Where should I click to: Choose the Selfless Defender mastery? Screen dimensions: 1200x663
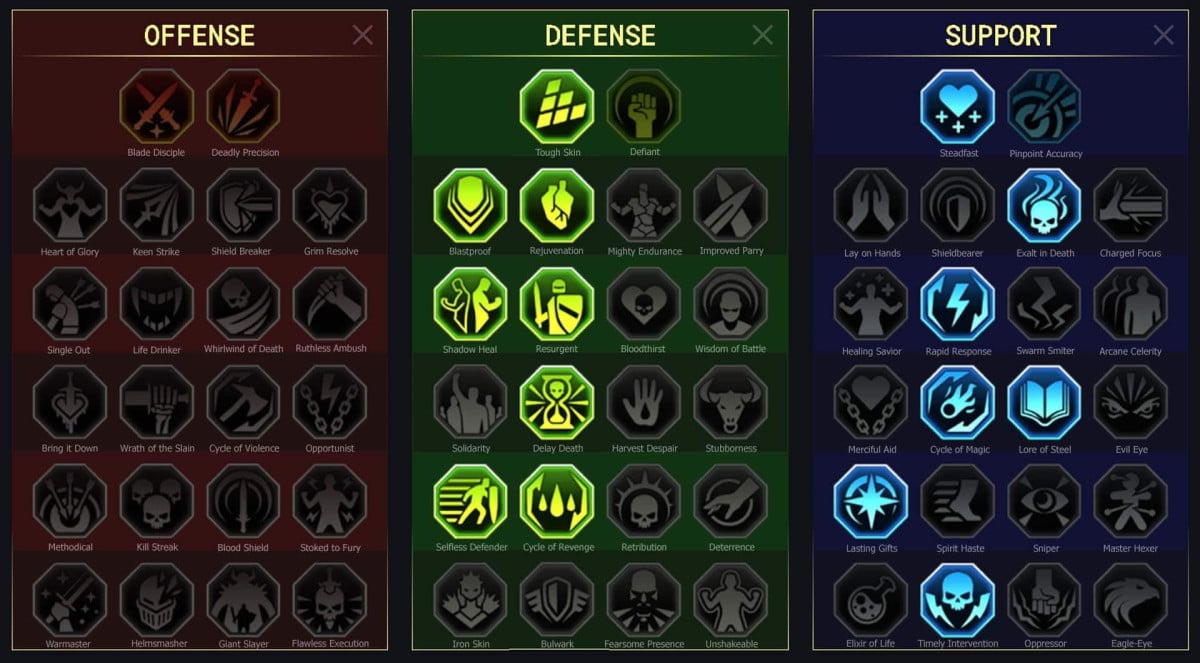tap(470, 501)
